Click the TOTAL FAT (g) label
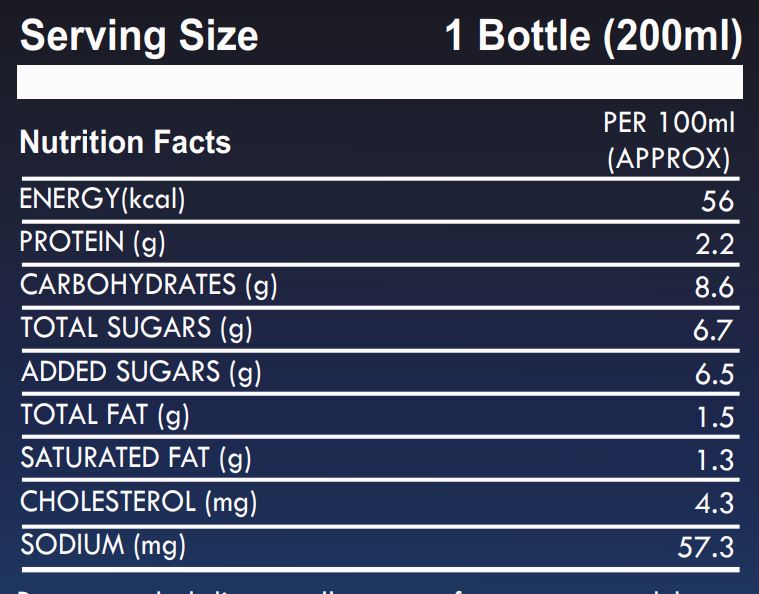Image resolution: width=759 pixels, height=594 pixels. click(105, 415)
